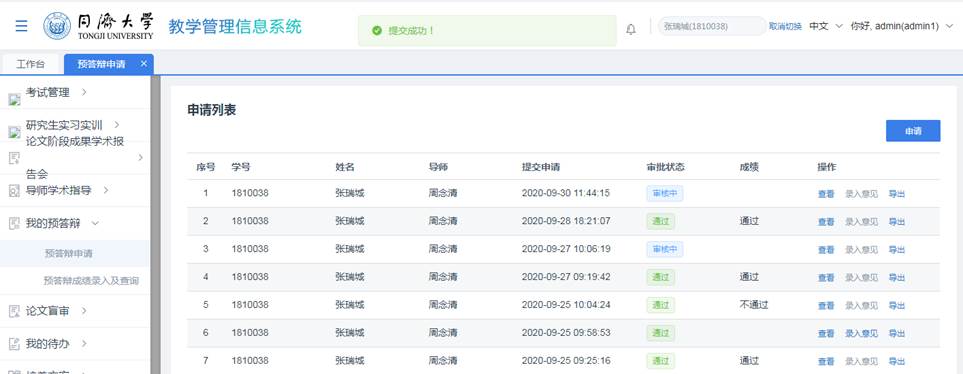Select 预答辩成绩录入及查询 menu item
The height and width of the screenshot is (374, 963).
pos(91,281)
